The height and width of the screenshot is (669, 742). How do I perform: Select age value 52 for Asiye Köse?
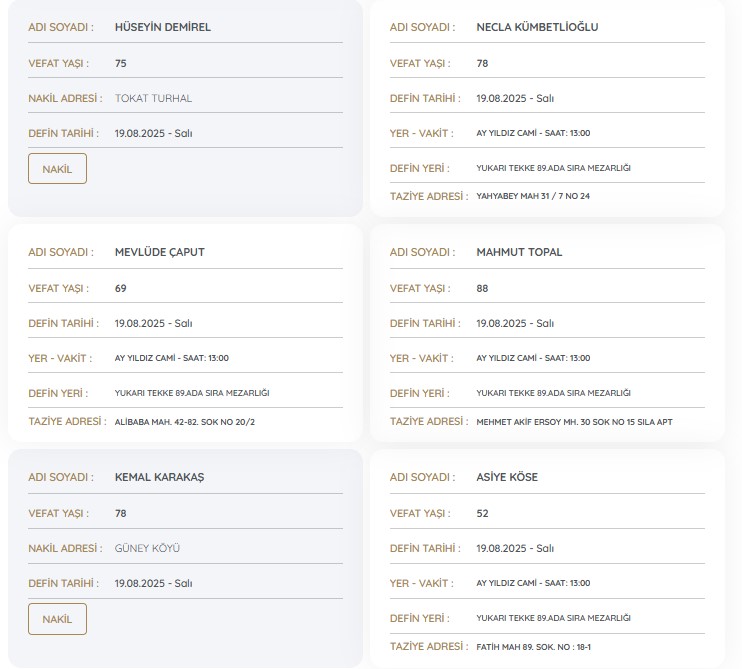[483, 513]
